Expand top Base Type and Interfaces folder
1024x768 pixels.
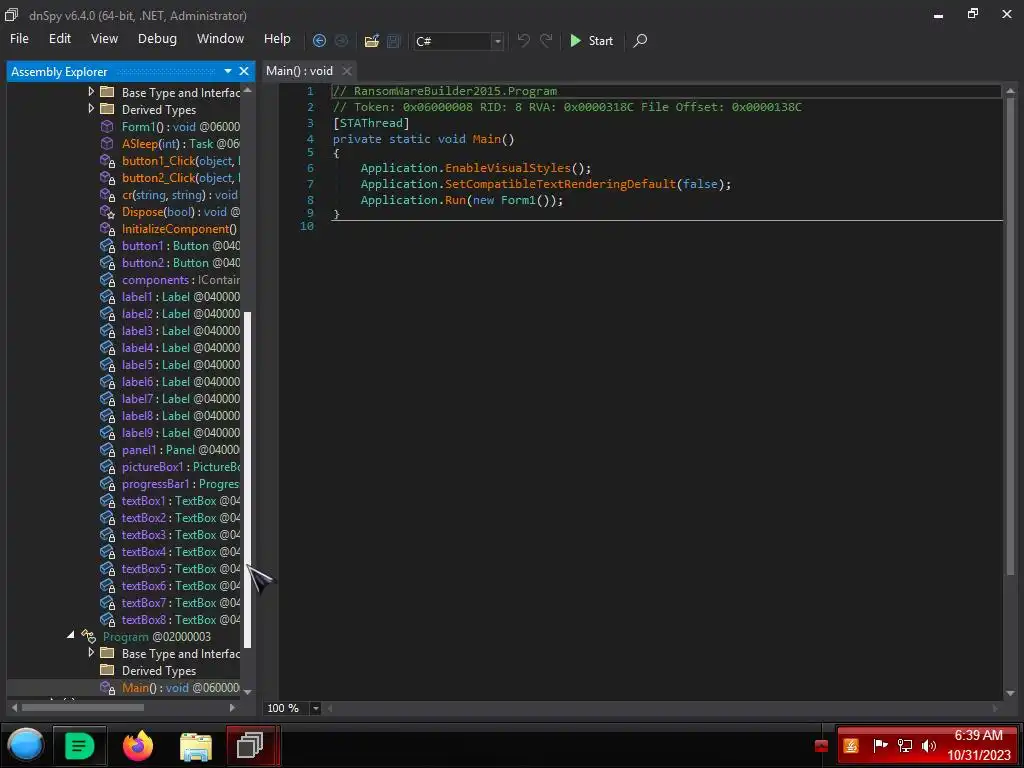pos(91,92)
